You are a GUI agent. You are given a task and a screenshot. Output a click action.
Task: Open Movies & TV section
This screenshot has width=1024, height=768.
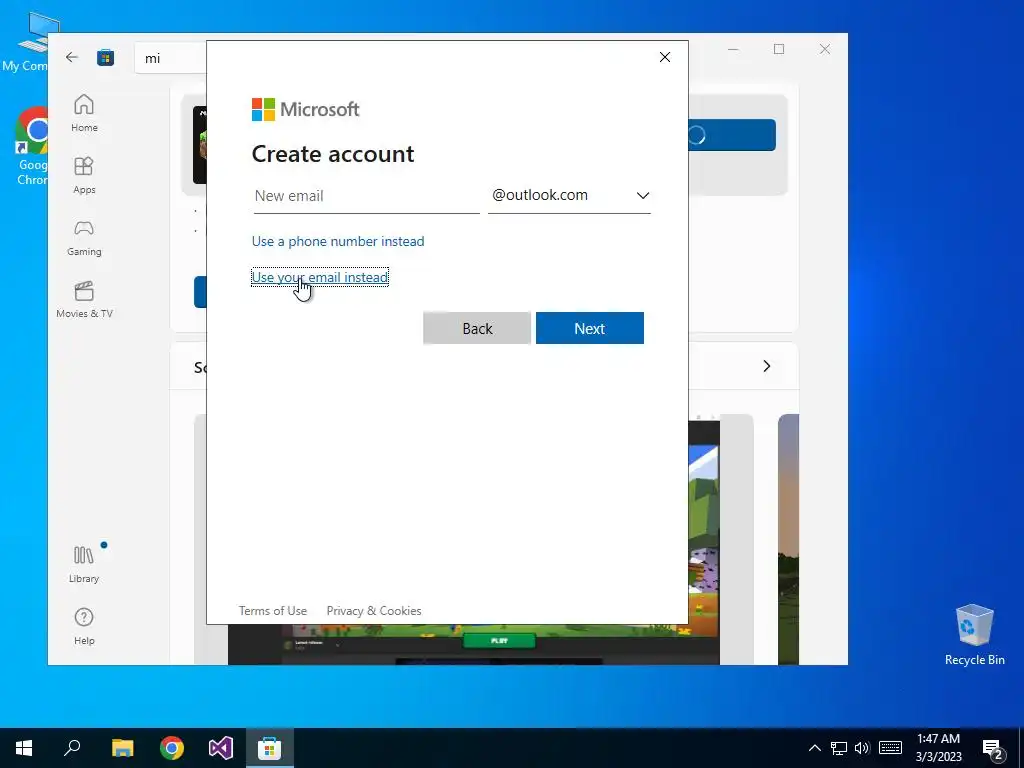(84, 300)
